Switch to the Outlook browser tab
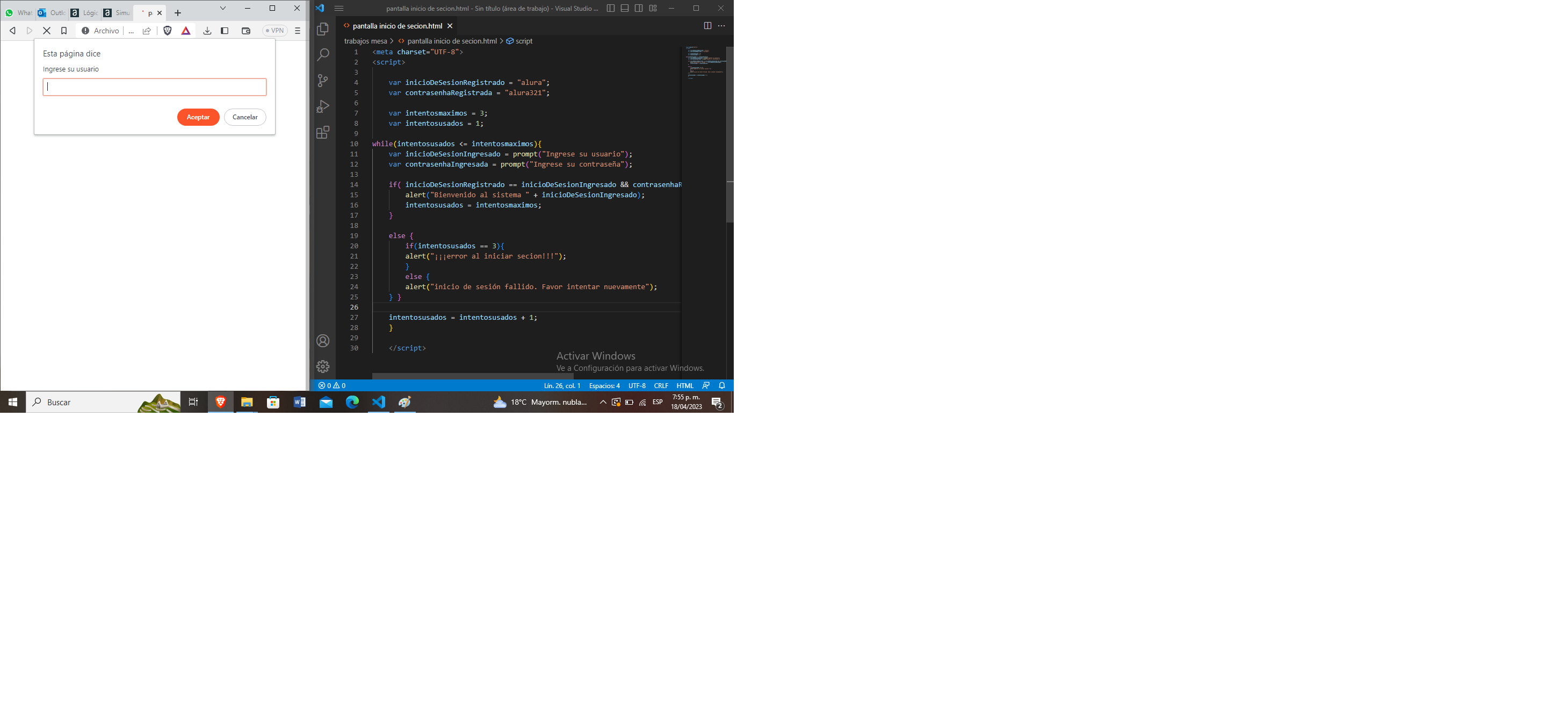 [x=52, y=13]
